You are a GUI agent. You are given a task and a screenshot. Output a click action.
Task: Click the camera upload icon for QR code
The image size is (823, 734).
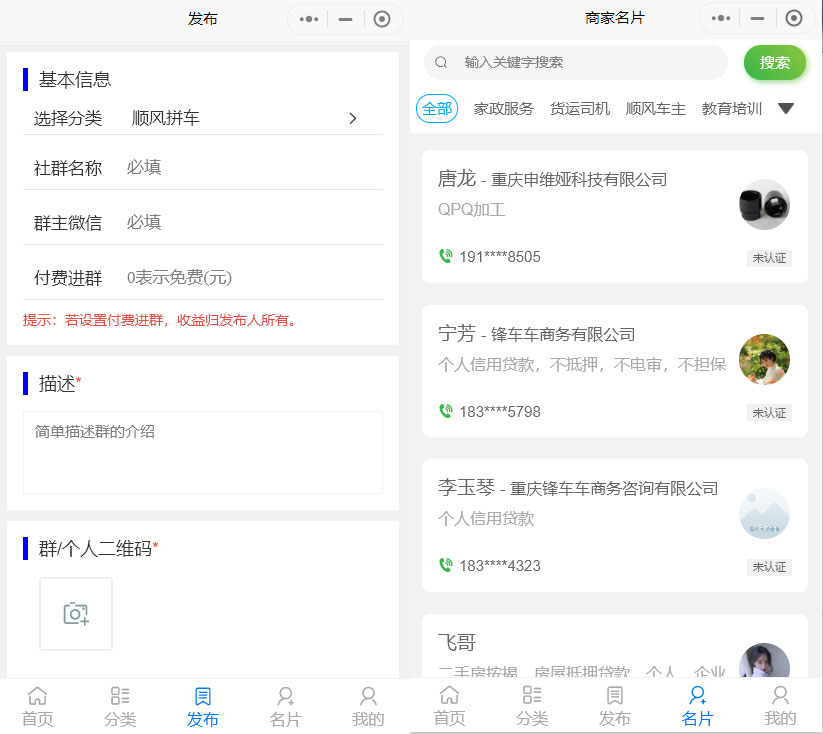(x=76, y=614)
